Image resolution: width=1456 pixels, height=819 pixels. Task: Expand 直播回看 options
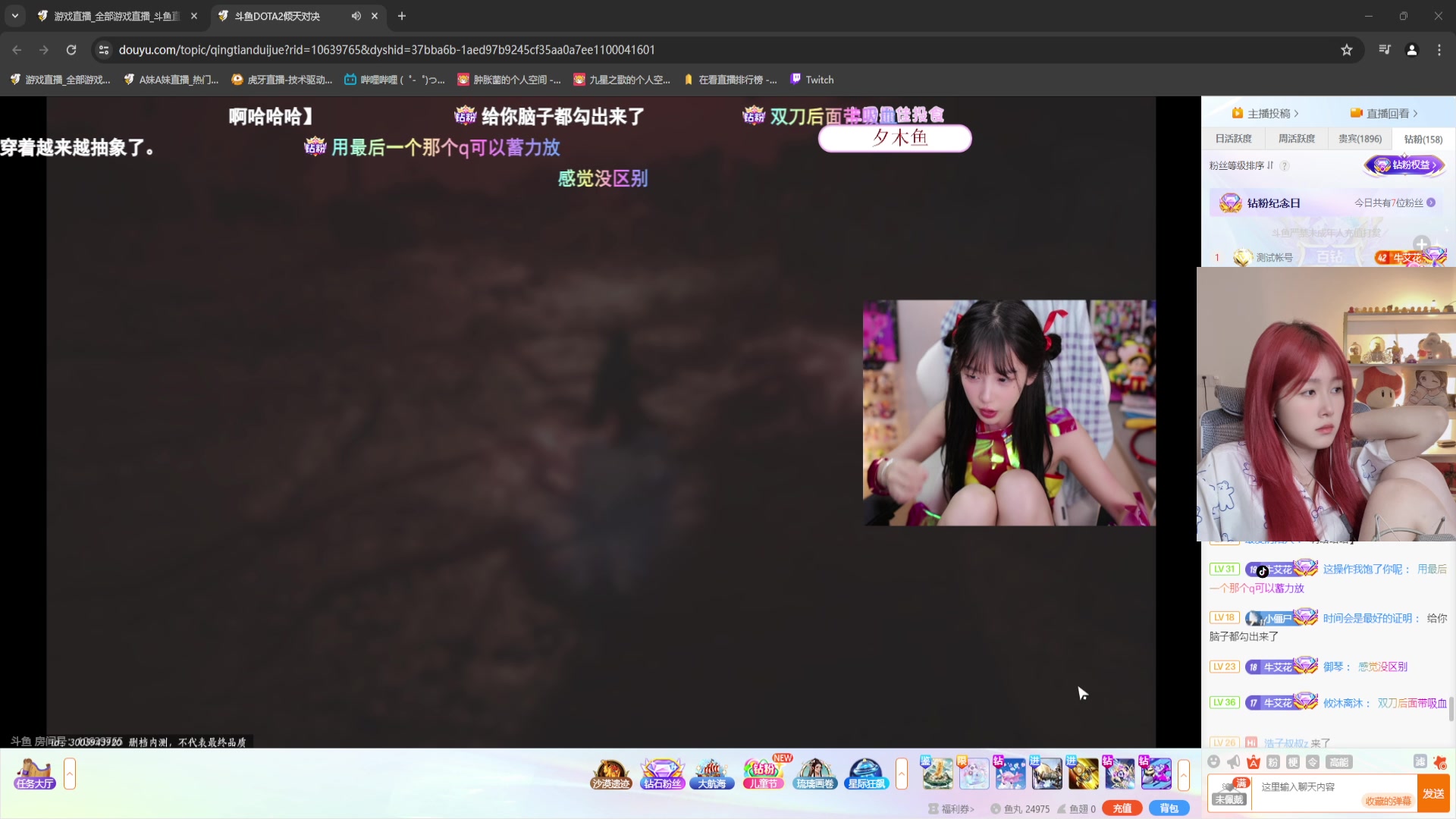pyautogui.click(x=1388, y=112)
